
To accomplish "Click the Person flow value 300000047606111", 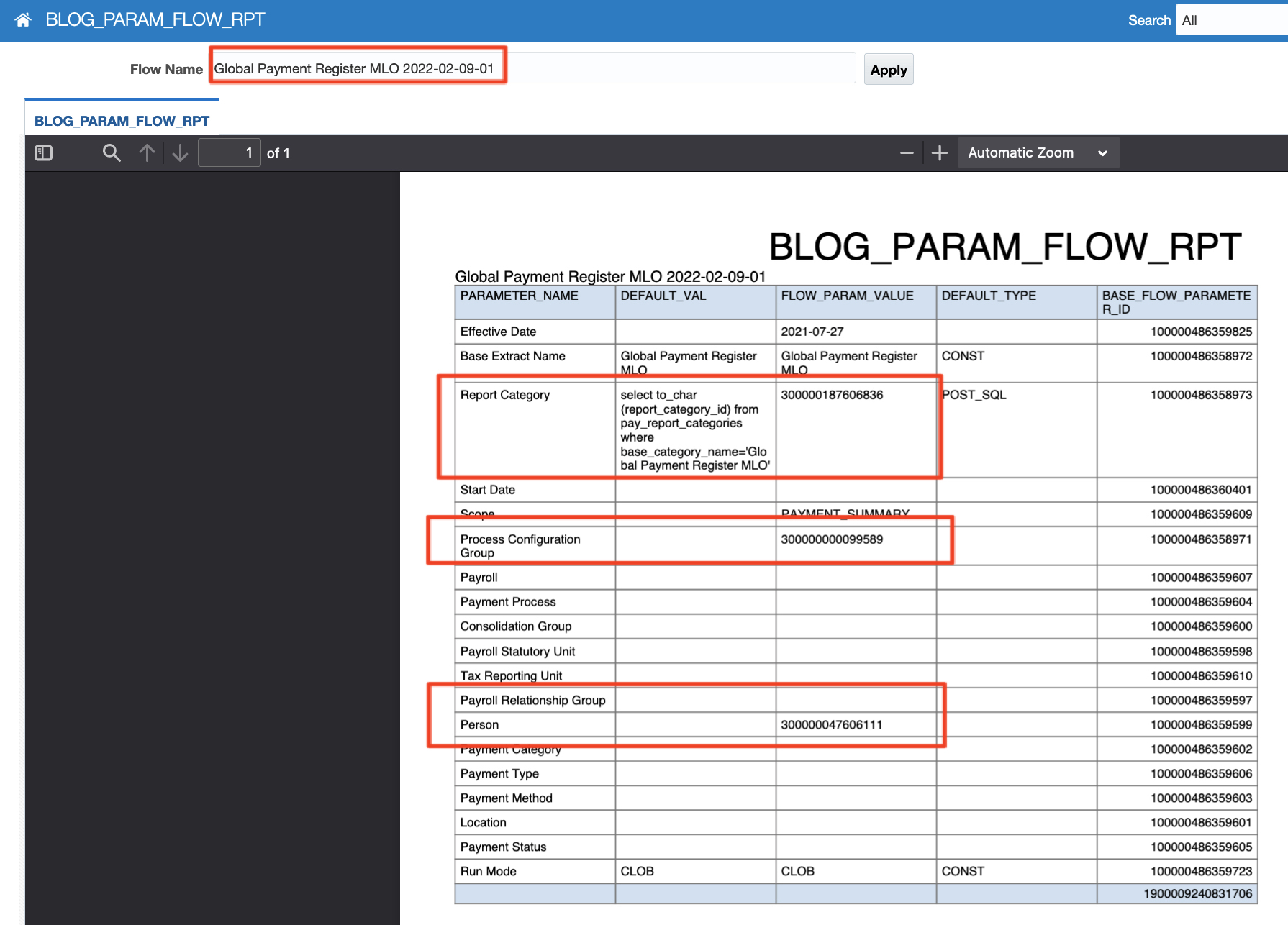I will tap(831, 724).
